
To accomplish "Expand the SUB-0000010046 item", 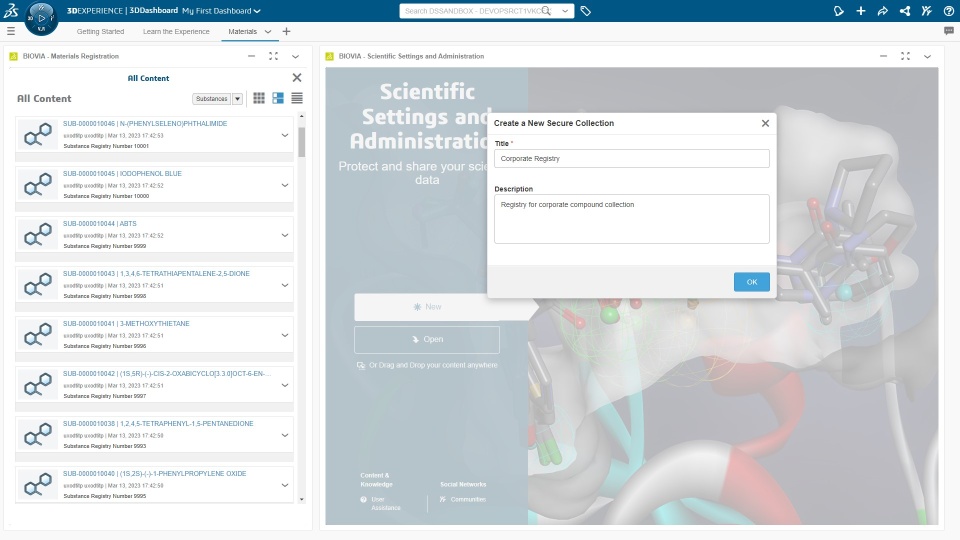I will tap(285, 135).
